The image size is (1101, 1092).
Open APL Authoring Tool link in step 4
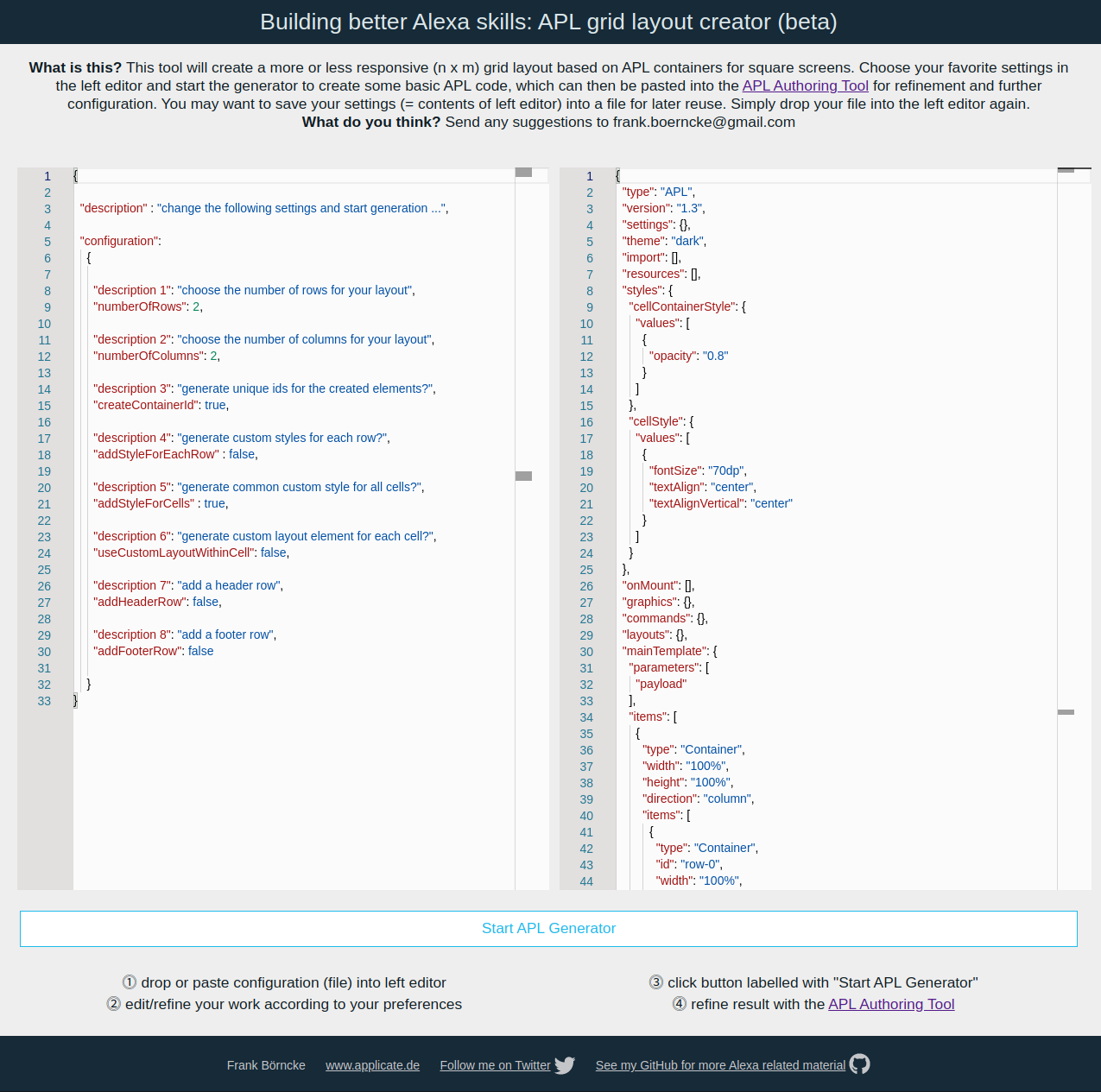coord(891,1004)
